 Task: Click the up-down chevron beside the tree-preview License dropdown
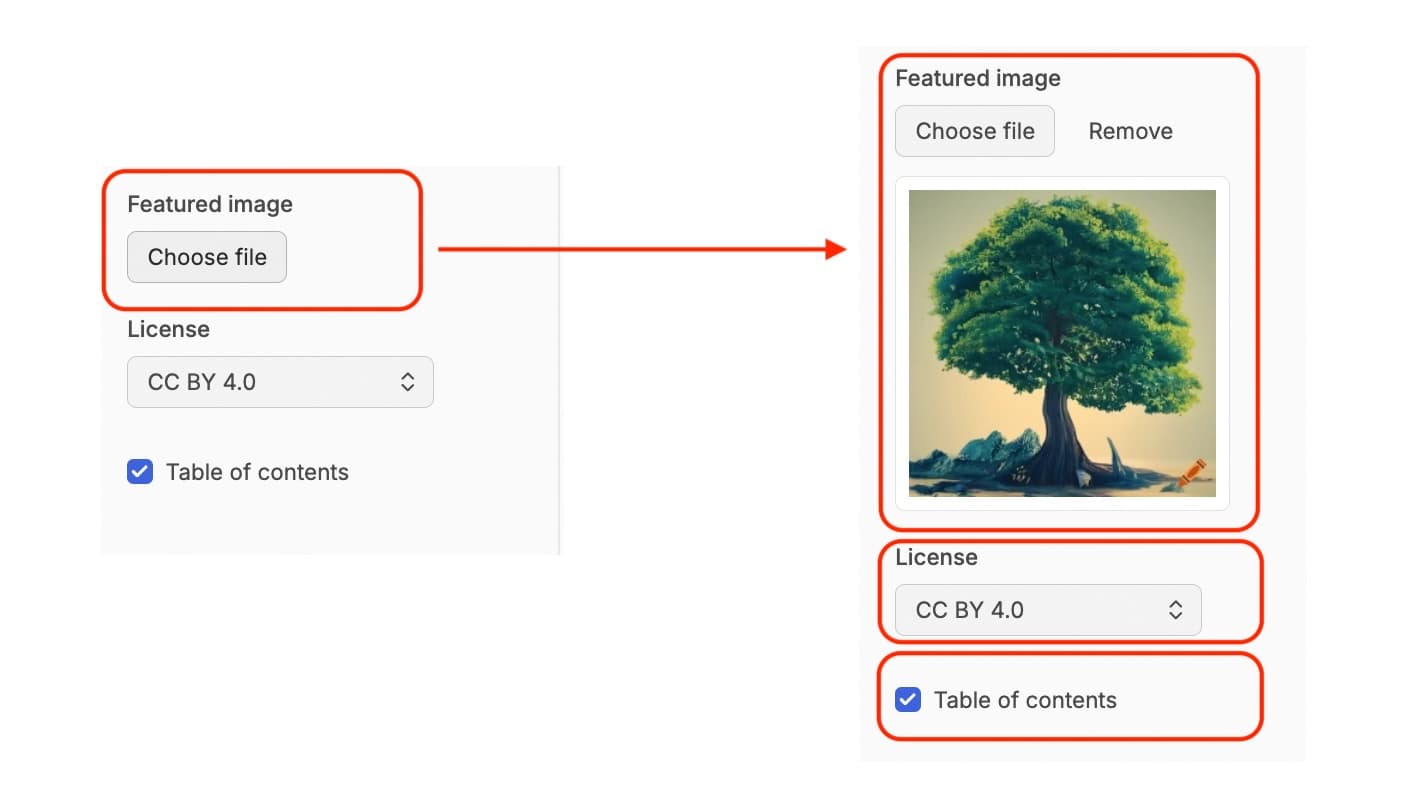point(1176,610)
